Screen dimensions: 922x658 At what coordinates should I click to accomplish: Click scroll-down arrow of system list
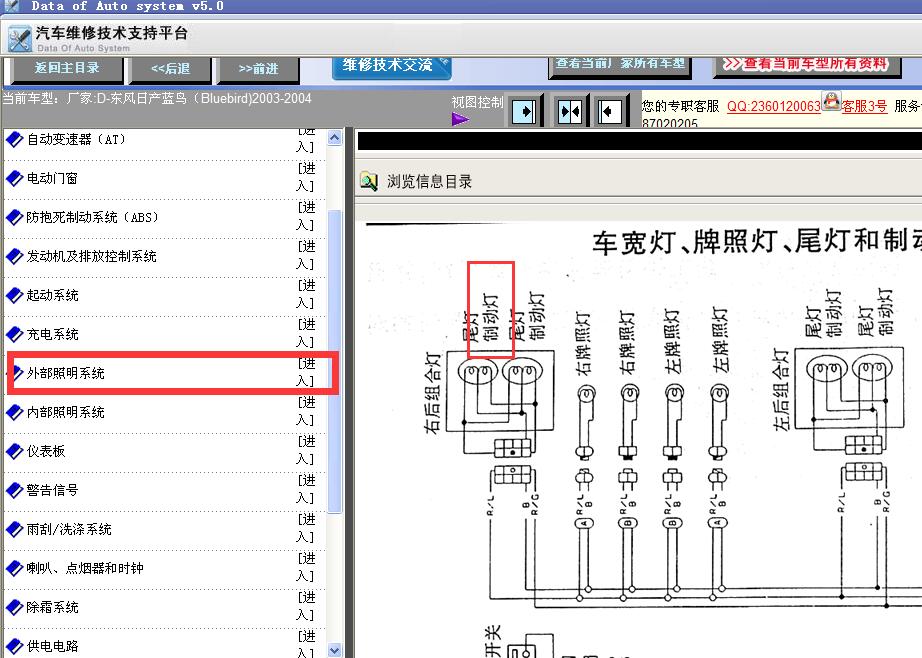click(x=335, y=650)
